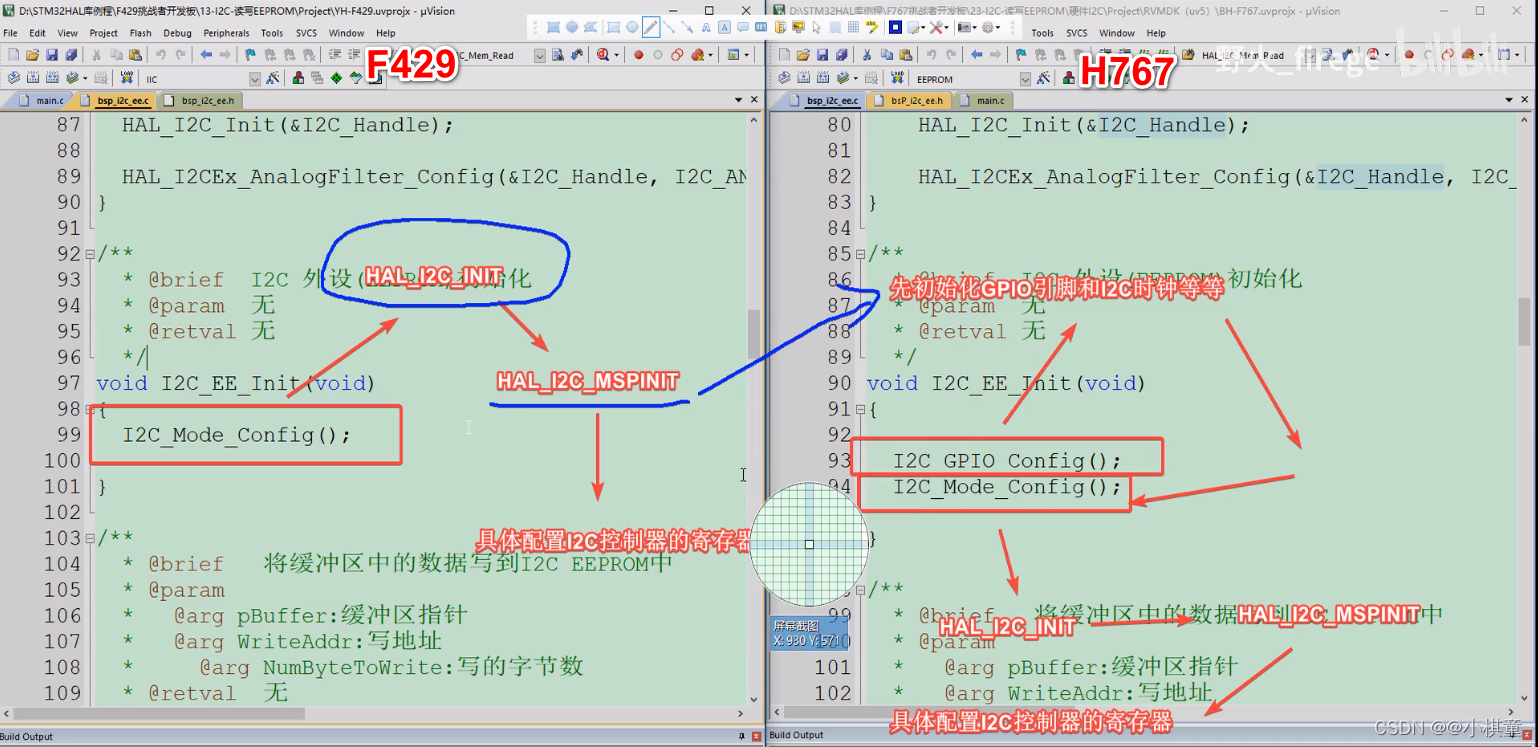This screenshot has width=1538, height=747.
Task: Open EEPROM target dropdown in H767 window
Action: 1026,78
